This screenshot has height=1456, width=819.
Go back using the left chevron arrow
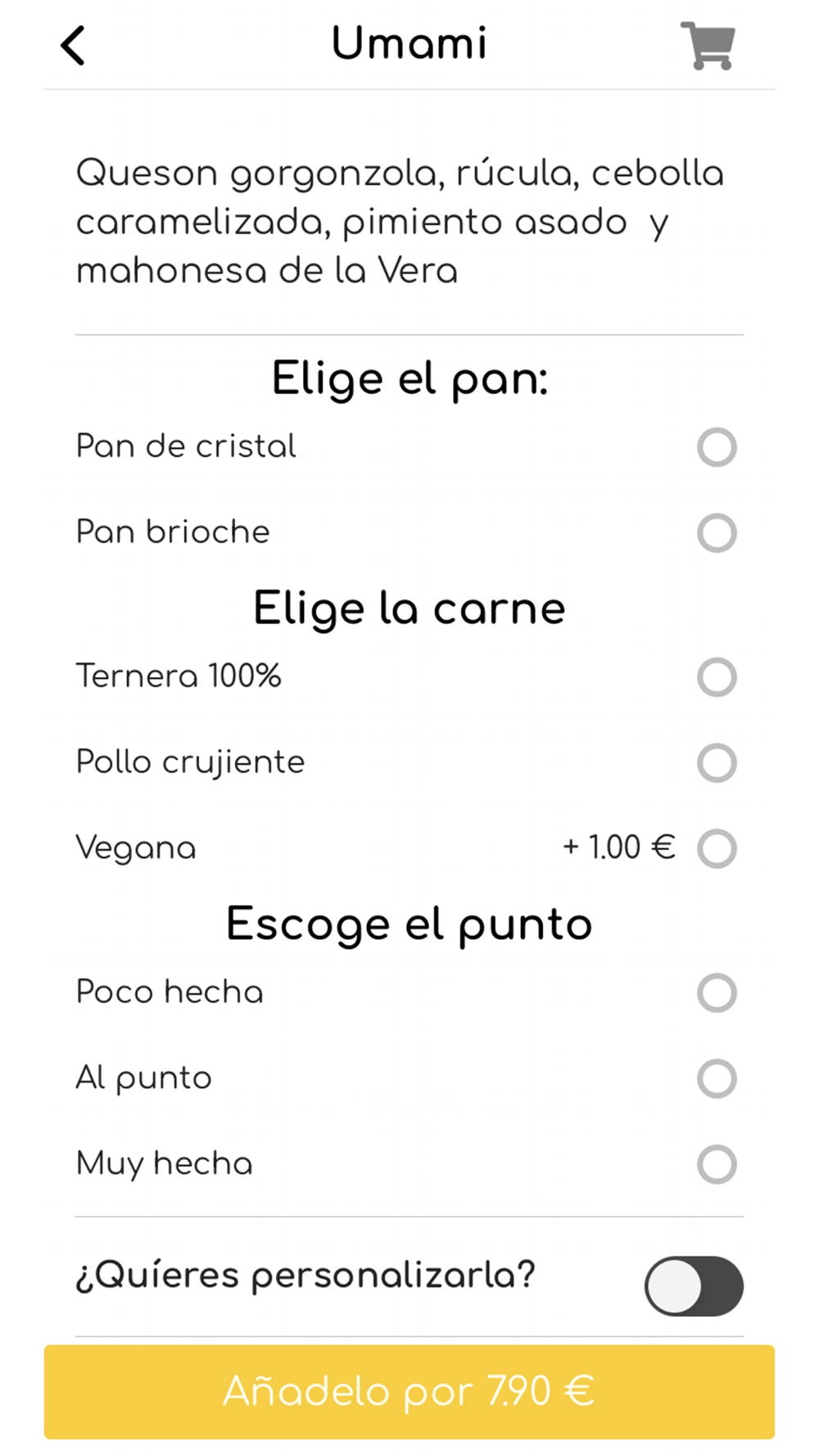[73, 45]
